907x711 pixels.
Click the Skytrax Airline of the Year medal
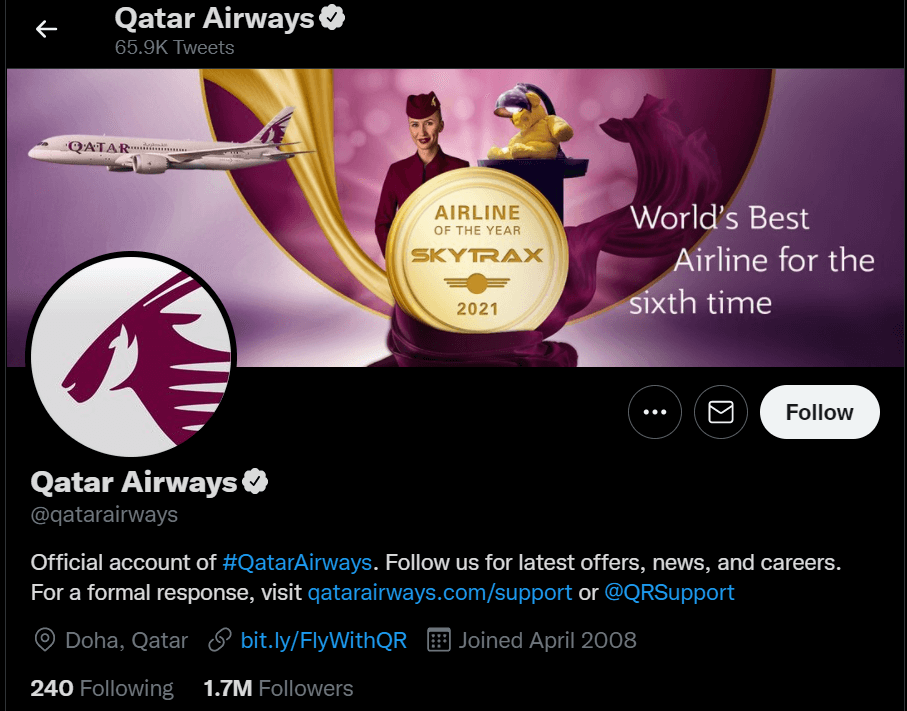477,250
